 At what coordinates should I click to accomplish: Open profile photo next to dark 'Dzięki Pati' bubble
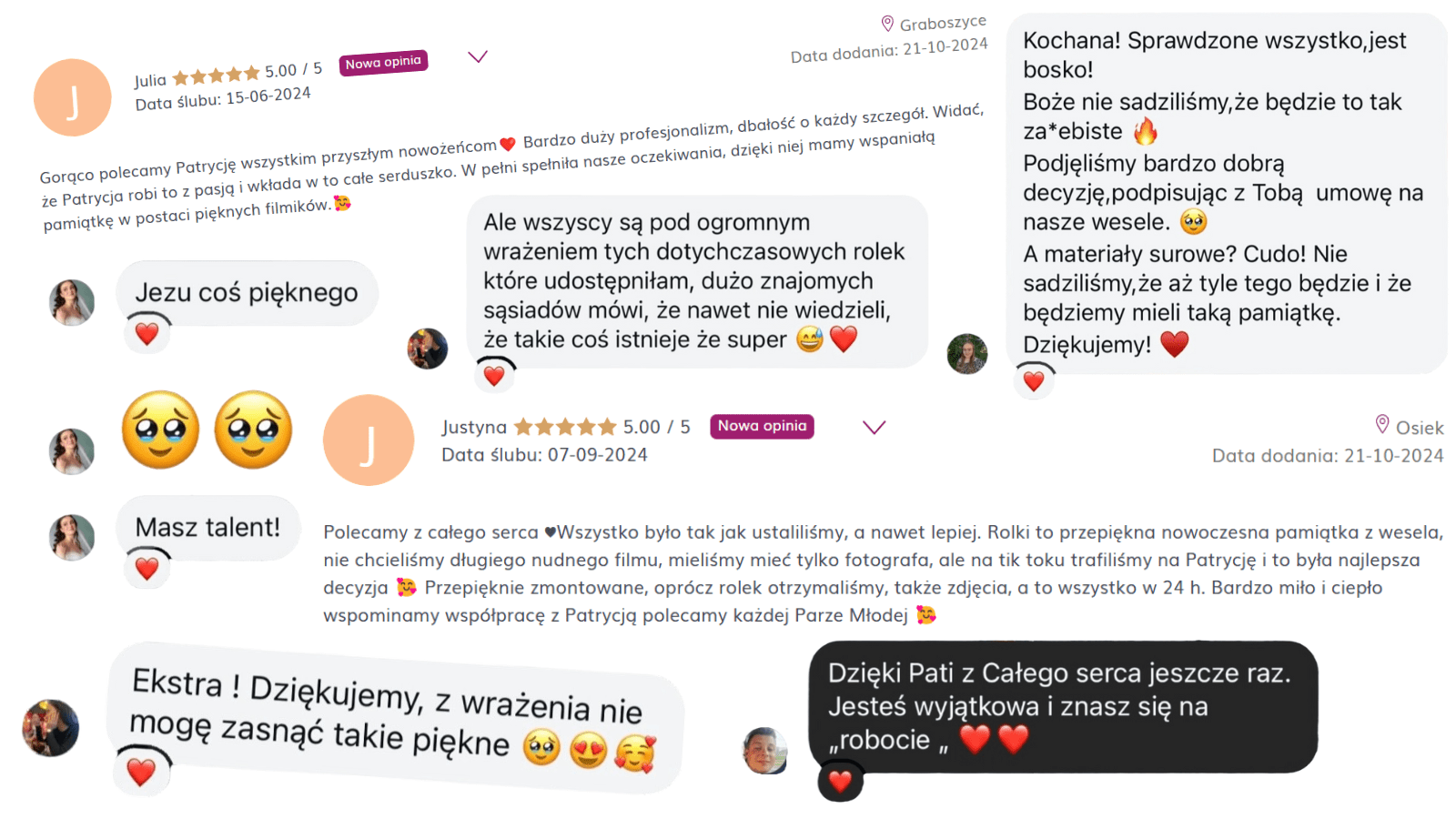[x=765, y=751]
